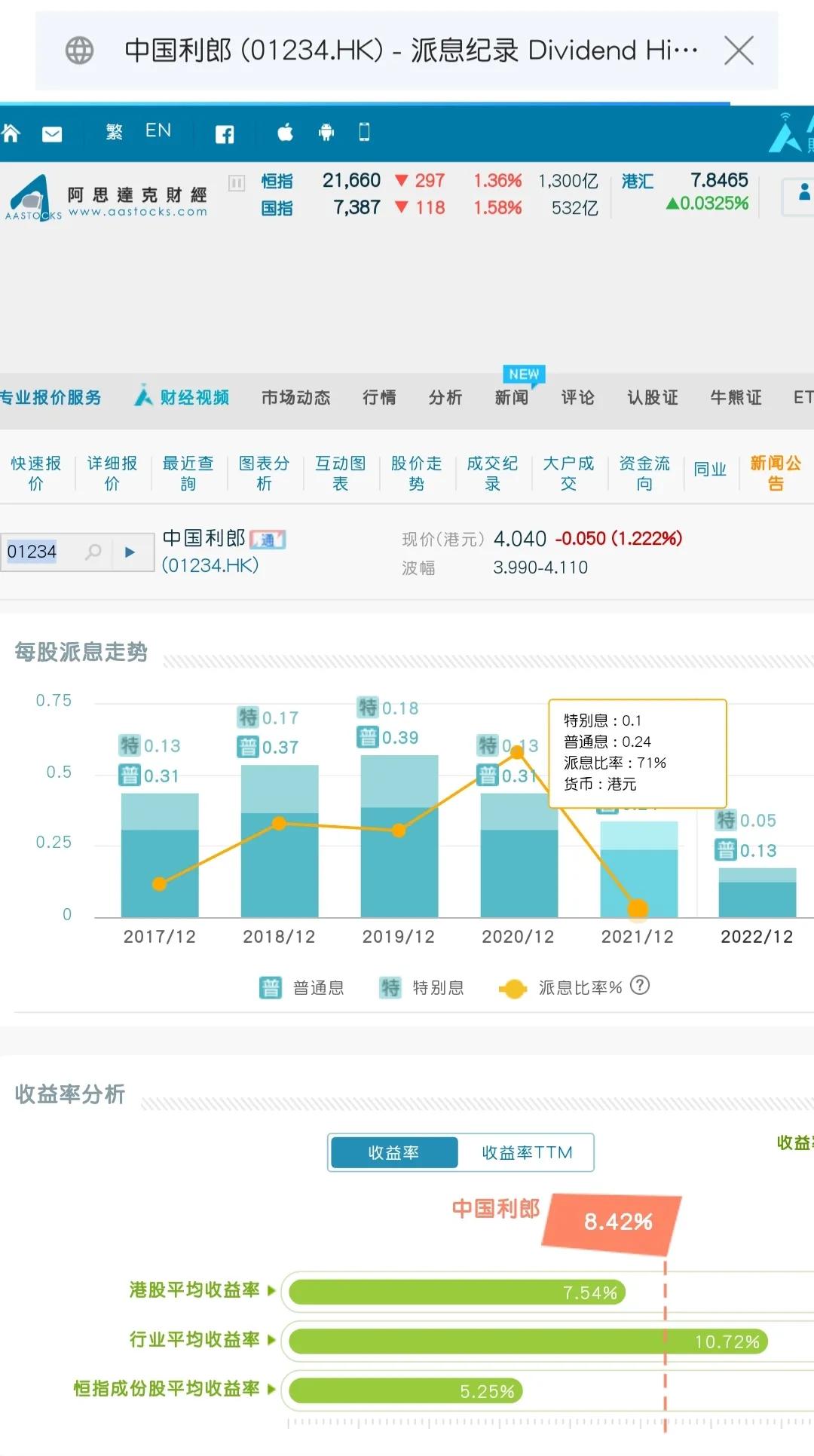Open 市场动态 menu item
This screenshot has height=1456, width=814.
tap(296, 398)
